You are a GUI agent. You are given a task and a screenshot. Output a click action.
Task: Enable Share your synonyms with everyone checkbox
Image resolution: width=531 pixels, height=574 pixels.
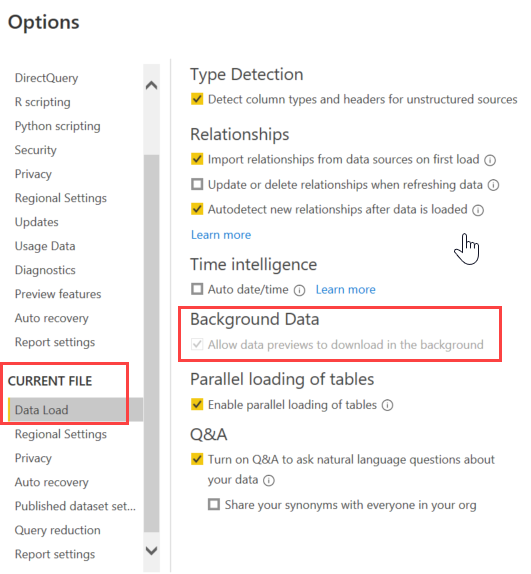tap(214, 504)
